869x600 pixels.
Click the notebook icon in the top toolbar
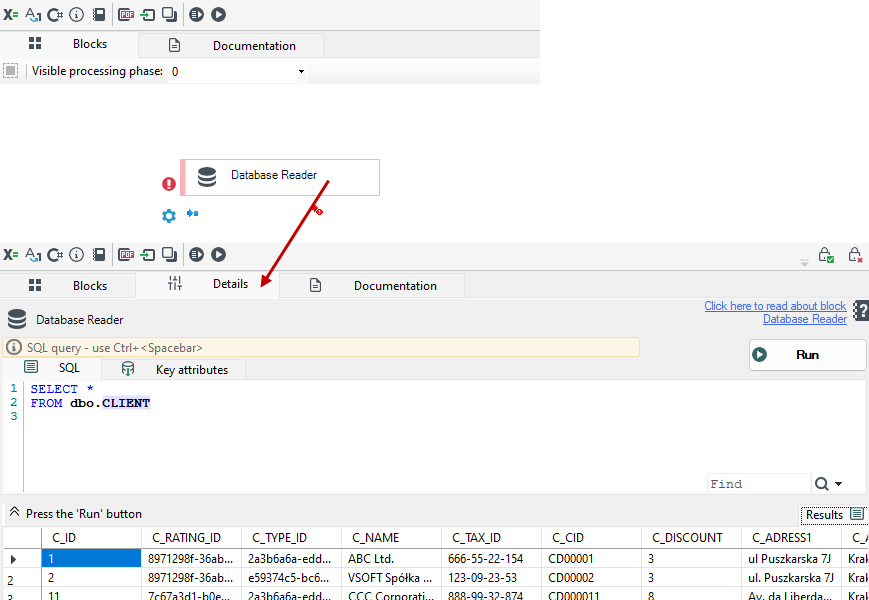(x=99, y=15)
